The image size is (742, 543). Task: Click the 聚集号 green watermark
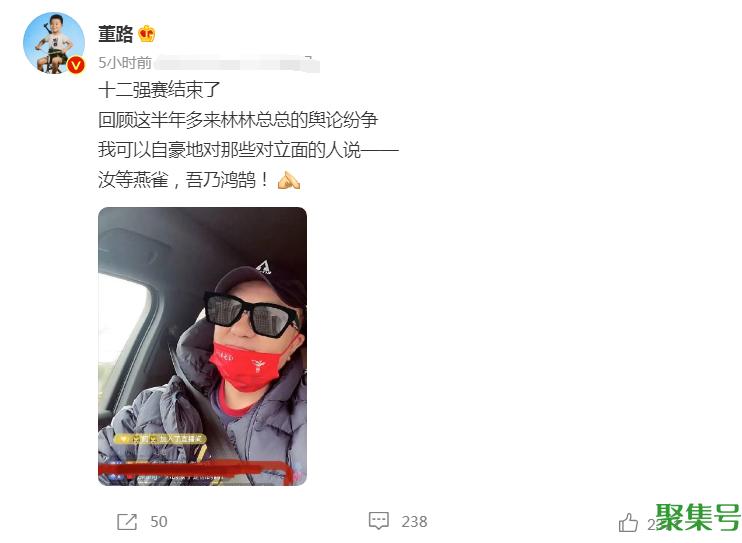point(698,518)
